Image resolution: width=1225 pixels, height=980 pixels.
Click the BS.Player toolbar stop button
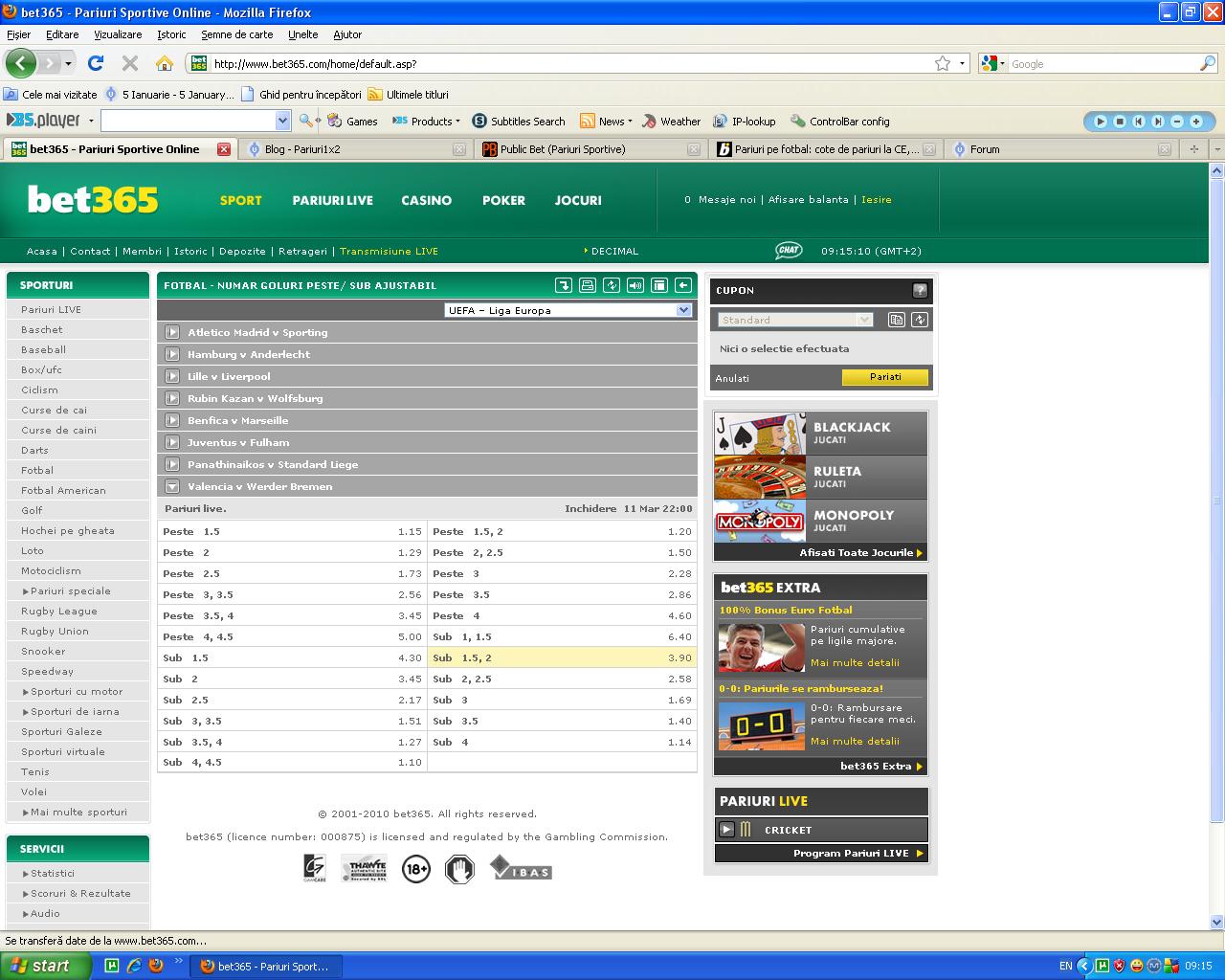[1120, 122]
